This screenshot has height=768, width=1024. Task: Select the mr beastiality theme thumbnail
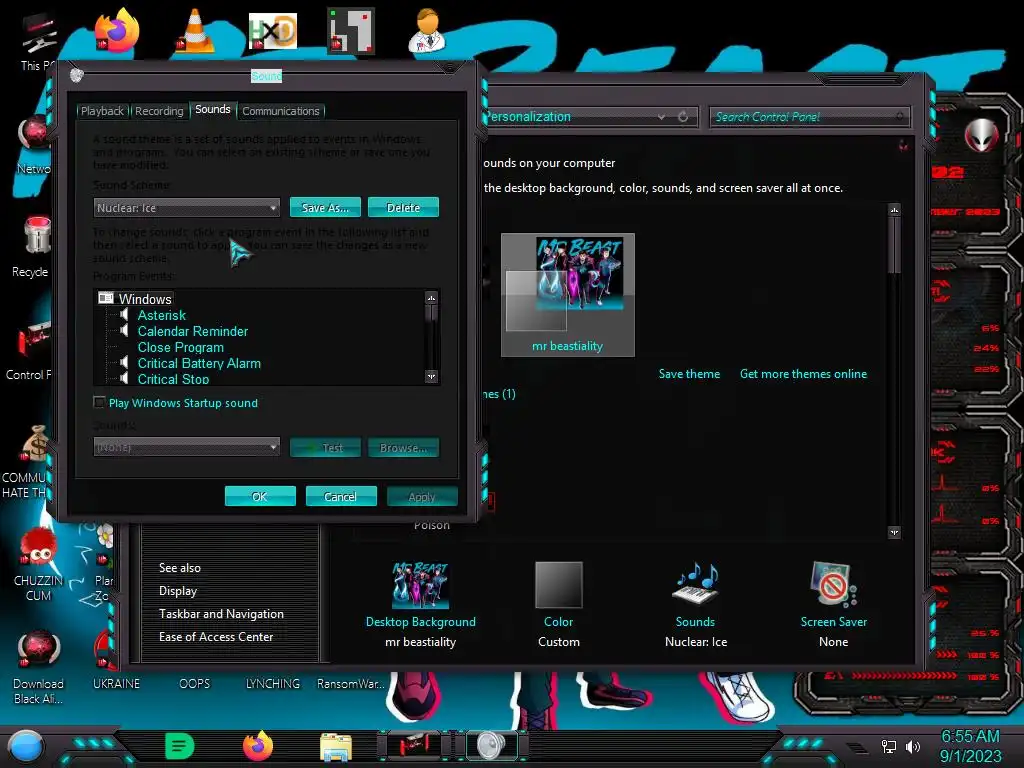[x=568, y=295]
